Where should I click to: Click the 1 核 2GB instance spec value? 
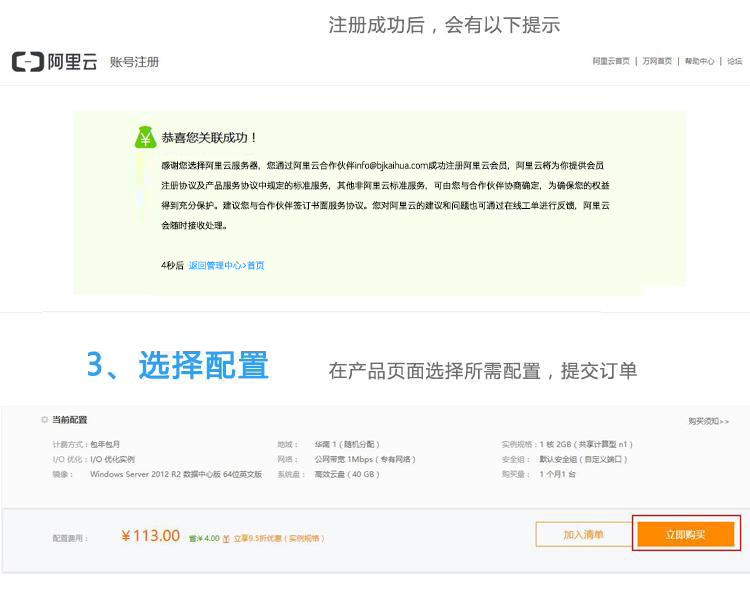pyautogui.click(x=586, y=444)
